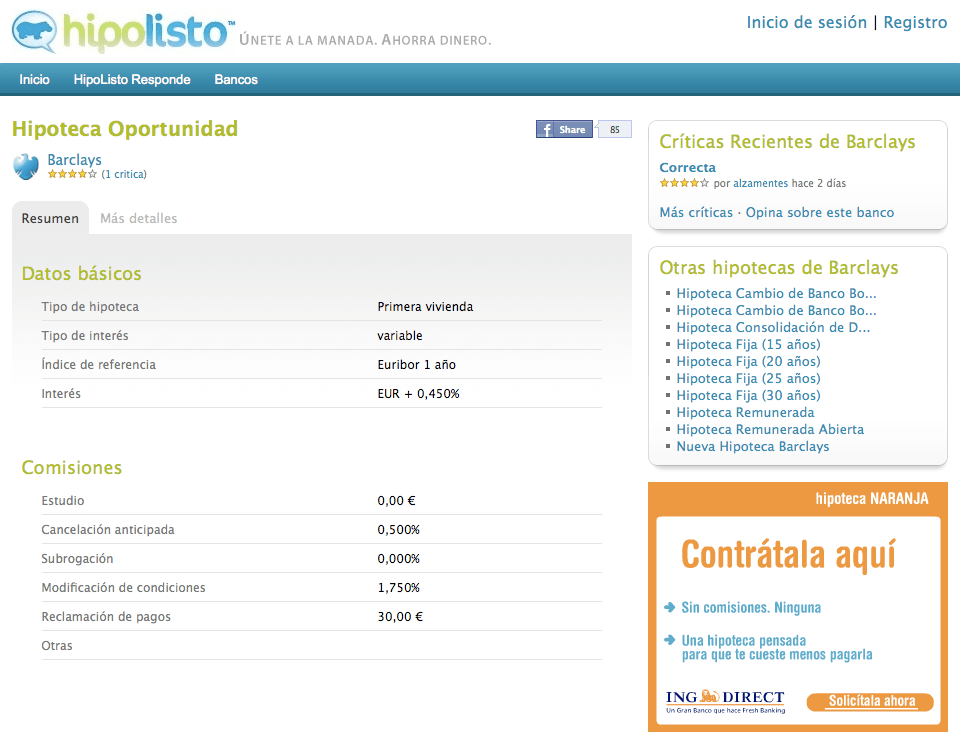The image size is (960, 740).
Task: Click the Barclays bank name link
Action: (75, 160)
